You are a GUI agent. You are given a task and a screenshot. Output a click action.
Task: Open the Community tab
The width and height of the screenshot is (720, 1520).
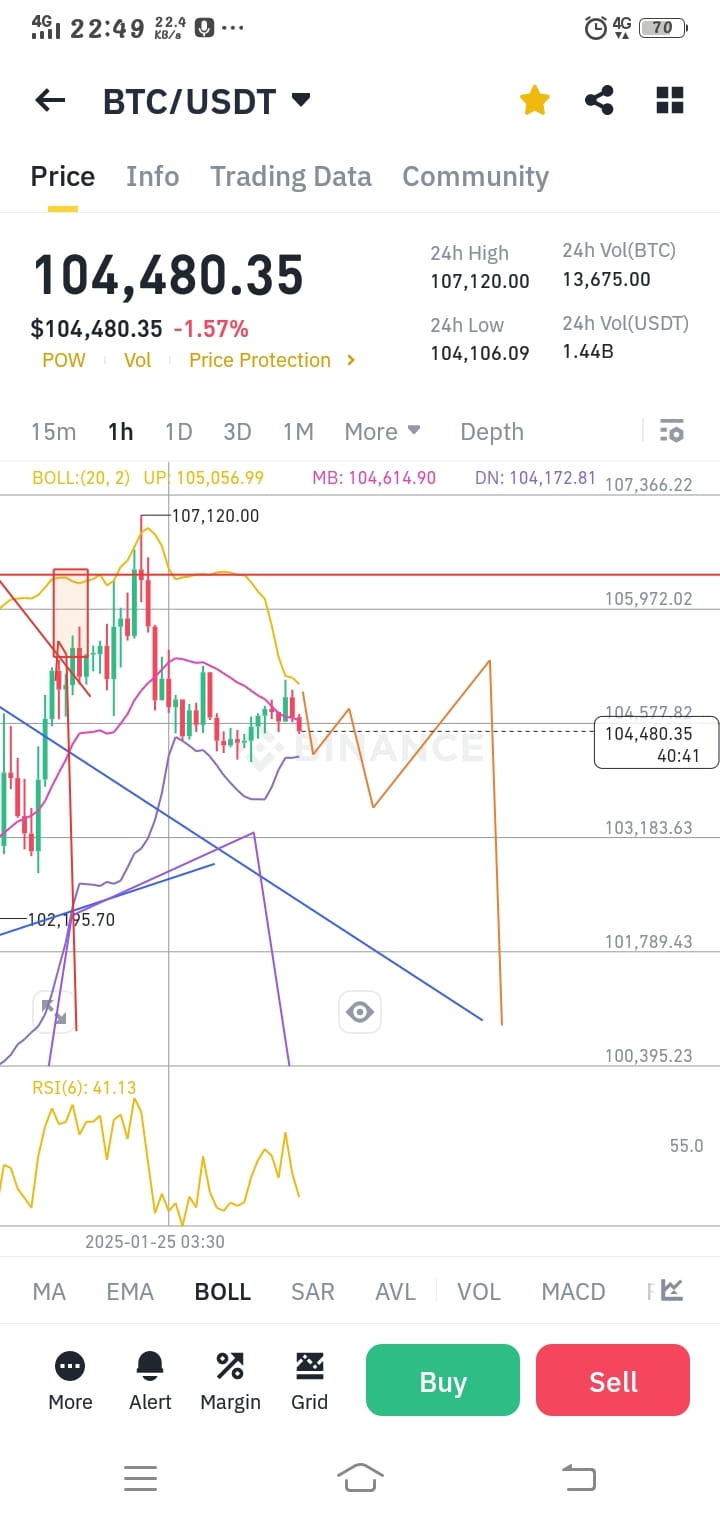(x=475, y=177)
